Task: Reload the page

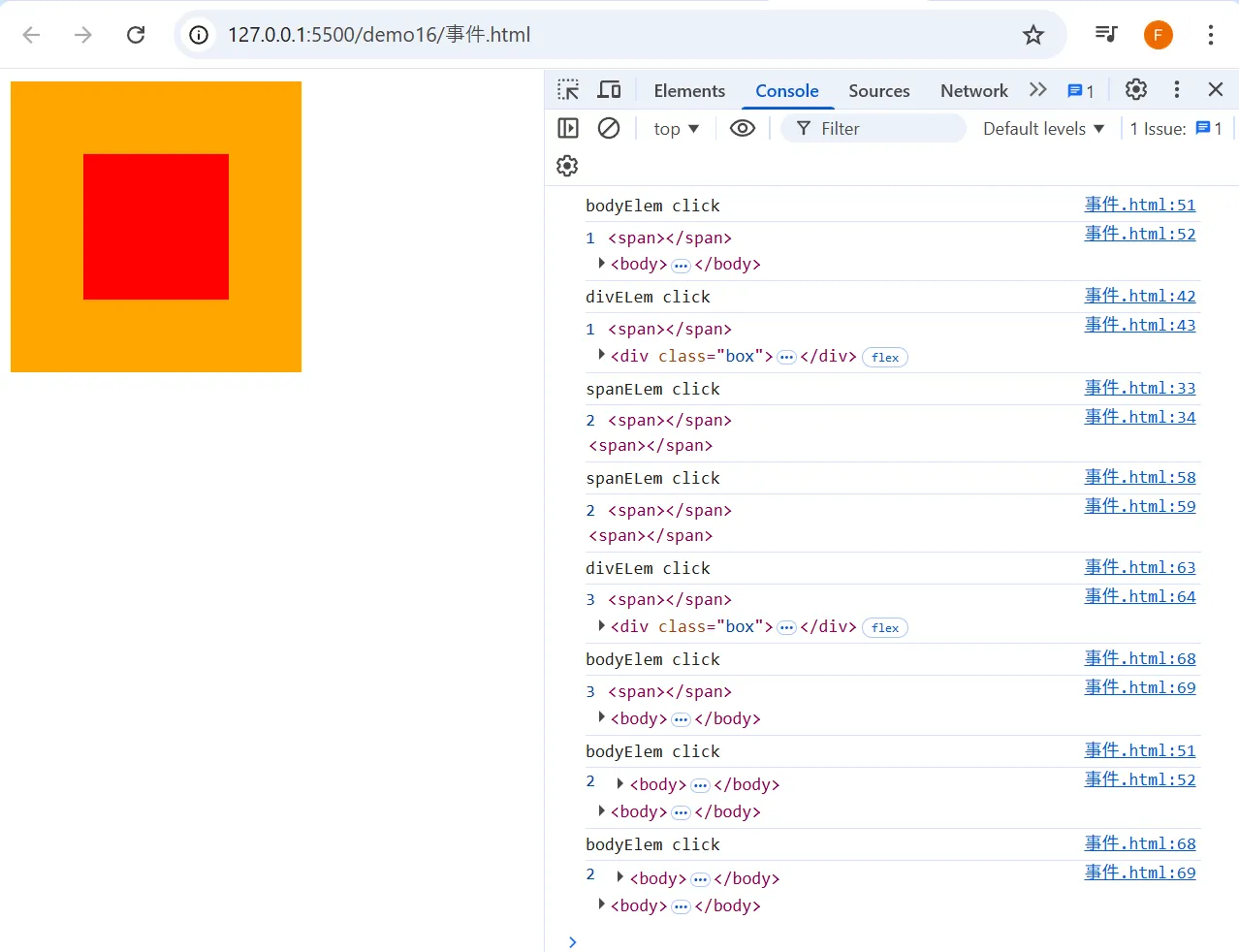Action: coord(136,35)
